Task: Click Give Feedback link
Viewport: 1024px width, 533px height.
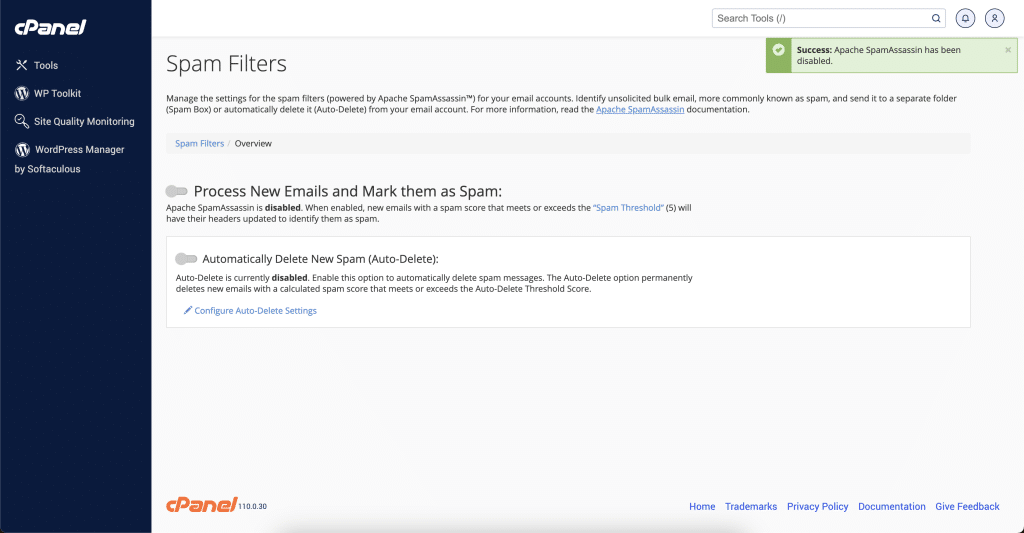Action: pyautogui.click(x=967, y=506)
